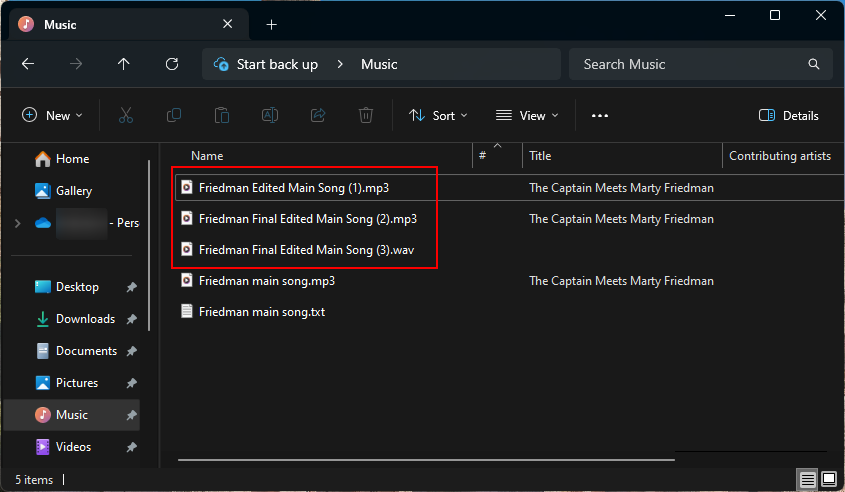Switch to large thumbnails view in status bar
The width and height of the screenshot is (845, 492).
pos(829,480)
